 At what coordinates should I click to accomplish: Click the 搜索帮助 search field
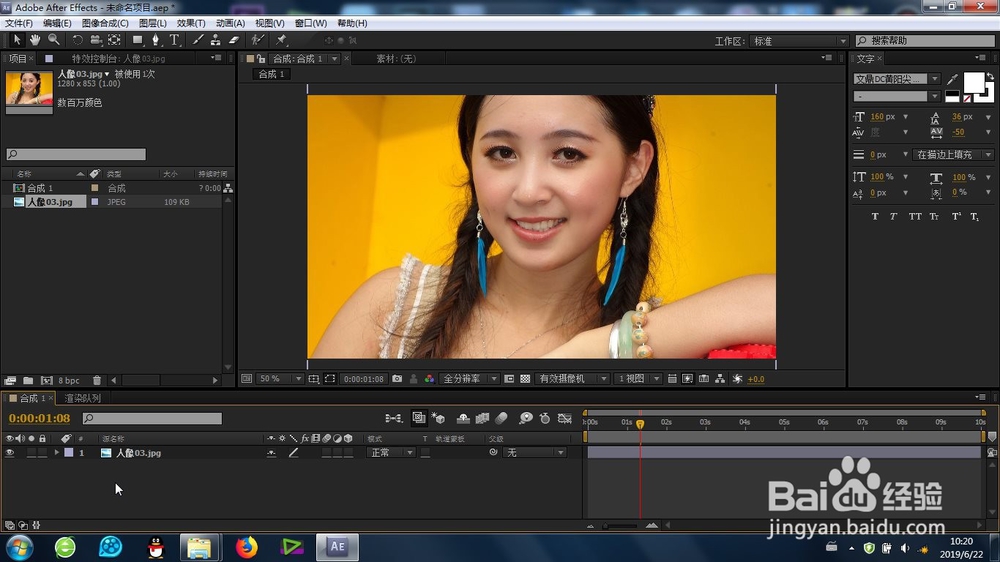coord(924,41)
